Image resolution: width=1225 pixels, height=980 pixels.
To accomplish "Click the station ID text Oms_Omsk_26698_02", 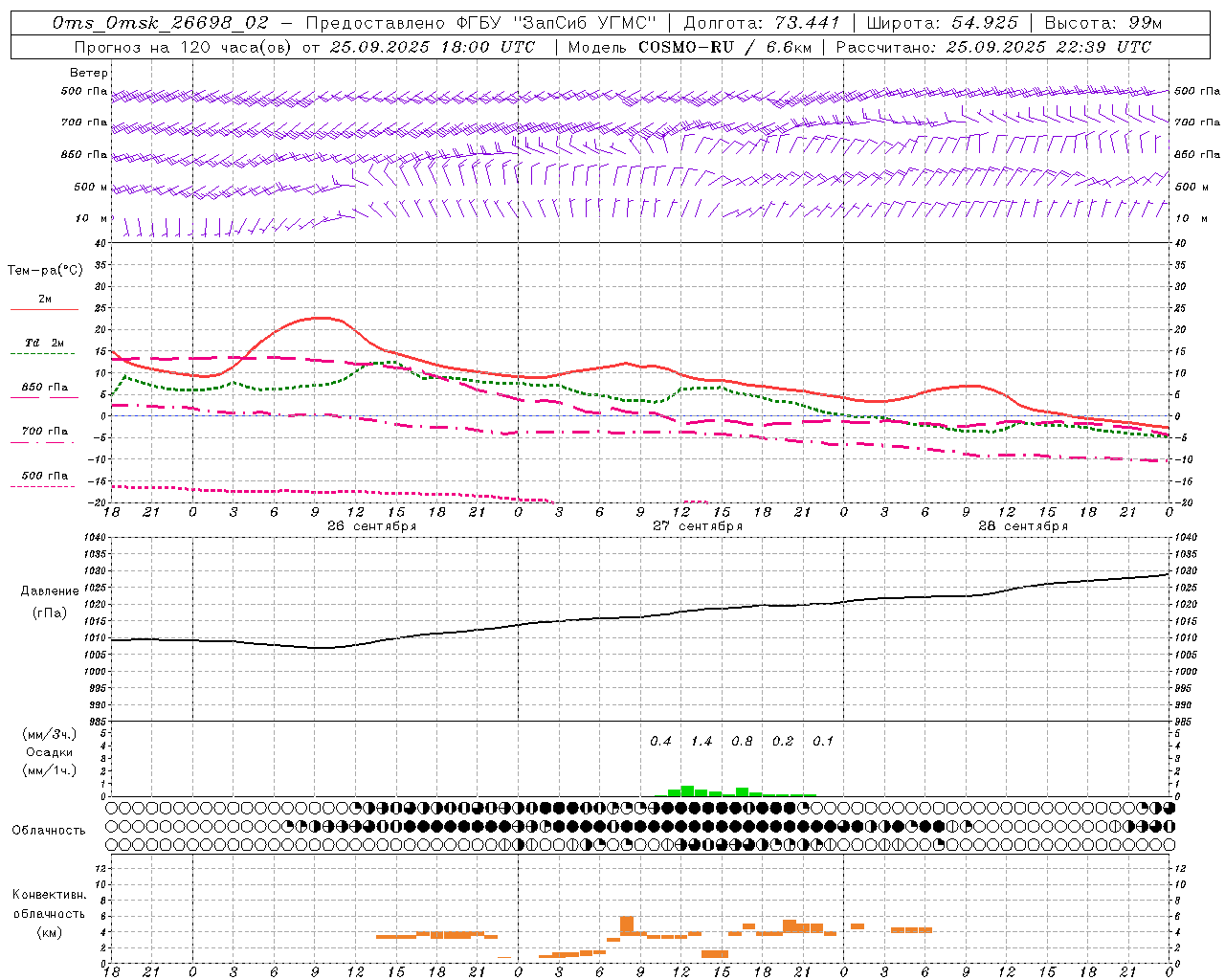I will (161, 22).
